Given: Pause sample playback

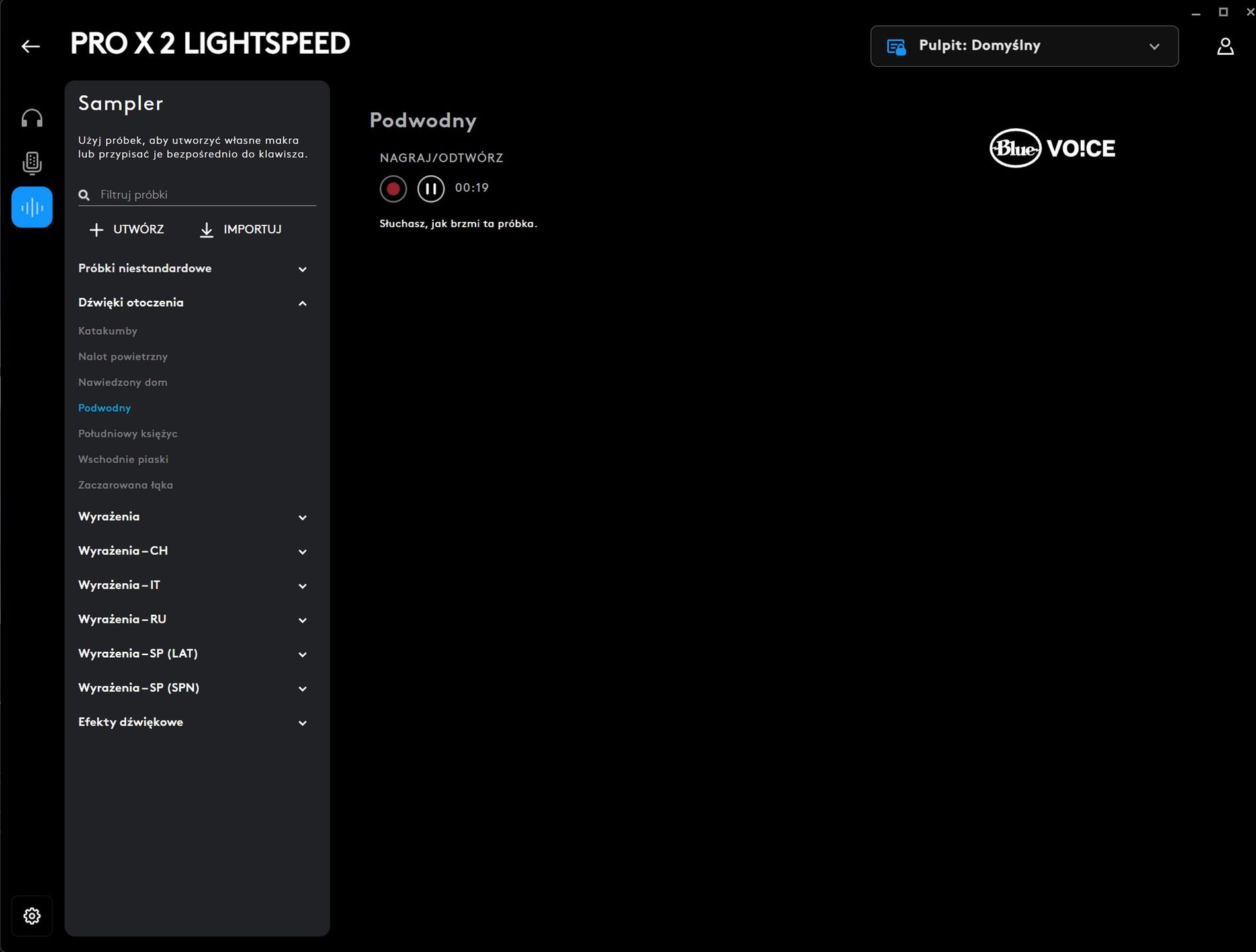Looking at the screenshot, I should click(431, 189).
